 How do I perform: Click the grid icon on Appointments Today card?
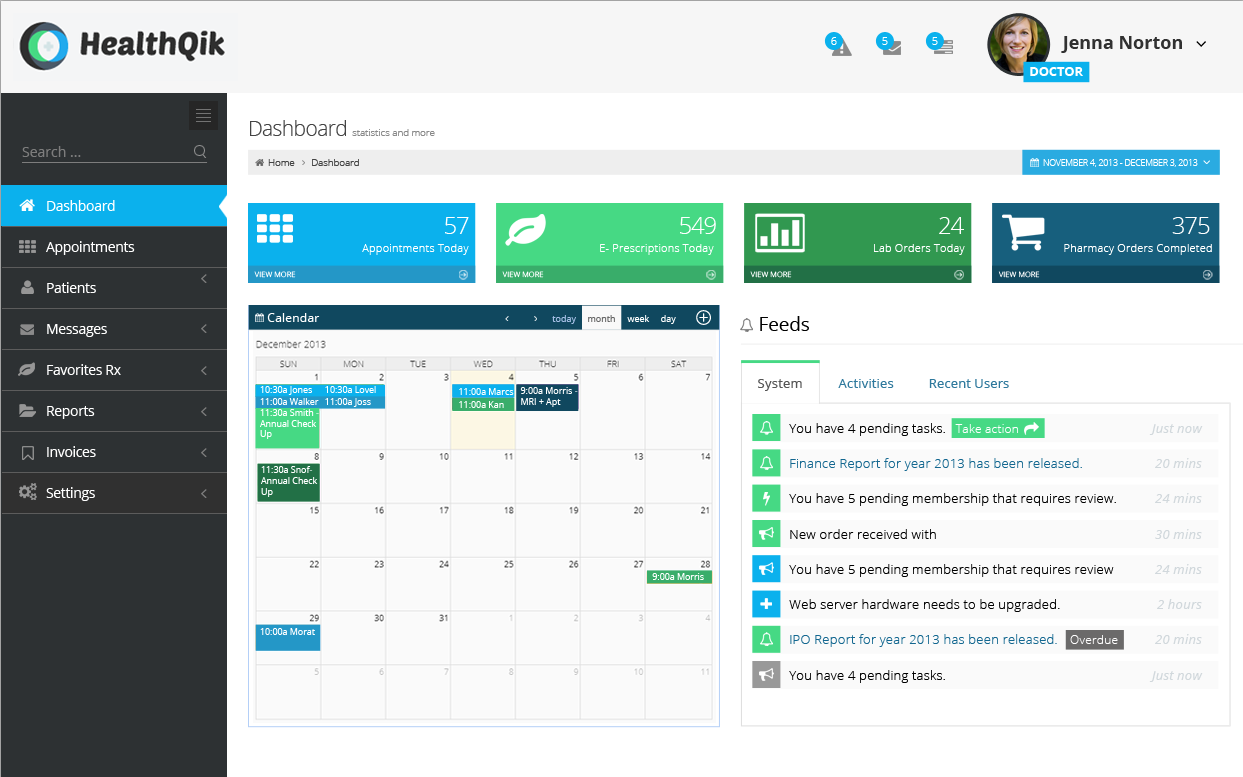point(275,229)
